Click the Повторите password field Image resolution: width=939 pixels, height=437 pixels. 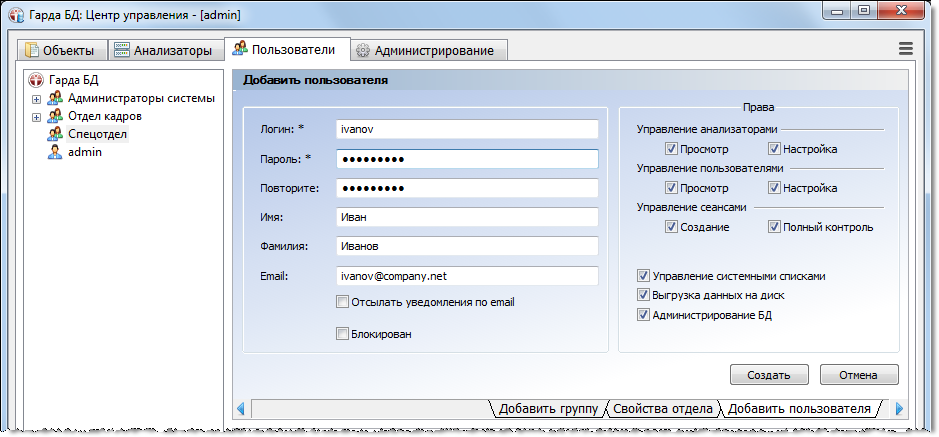(x=467, y=188)
